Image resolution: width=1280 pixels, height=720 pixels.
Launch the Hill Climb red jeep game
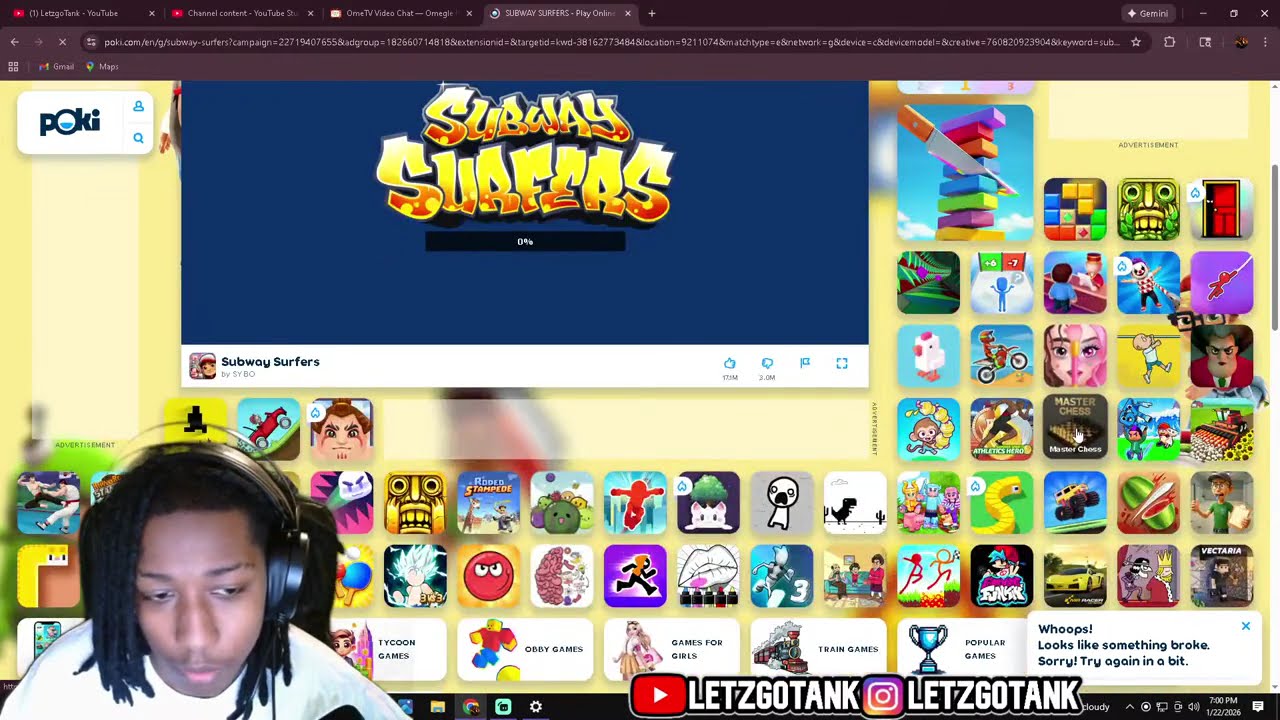269,429
